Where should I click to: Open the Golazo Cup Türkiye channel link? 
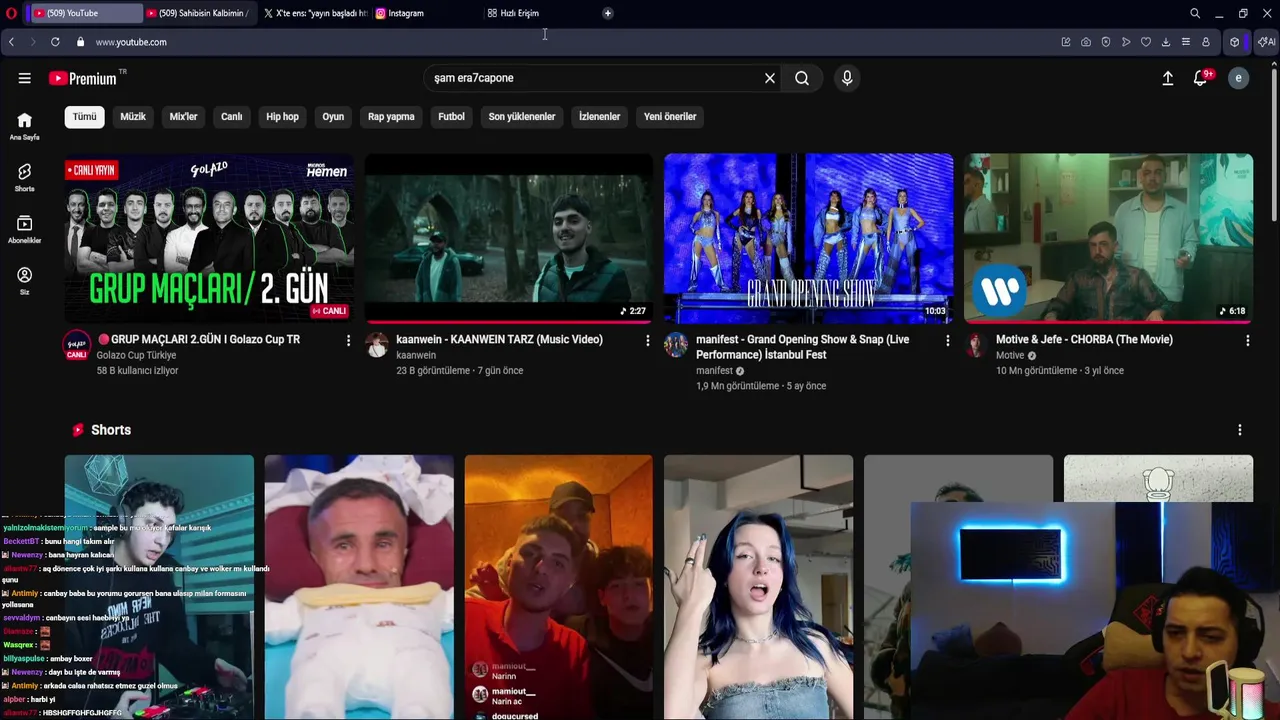[136, 355]
